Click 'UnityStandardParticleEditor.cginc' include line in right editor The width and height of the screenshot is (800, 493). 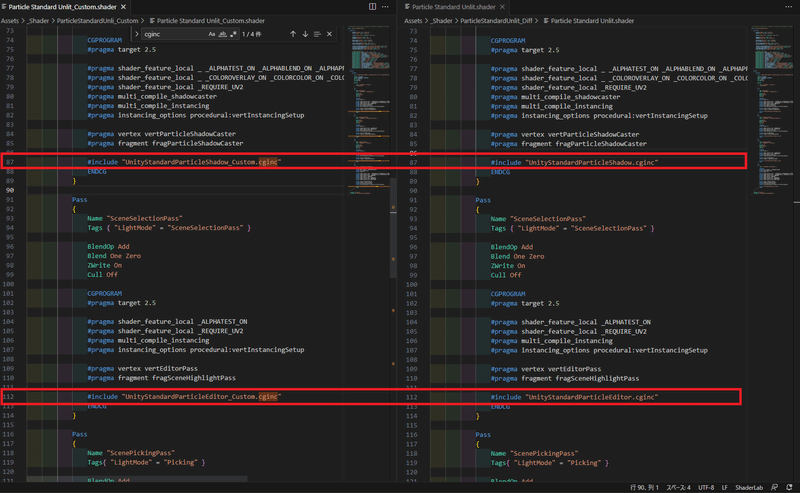point(574,397)
